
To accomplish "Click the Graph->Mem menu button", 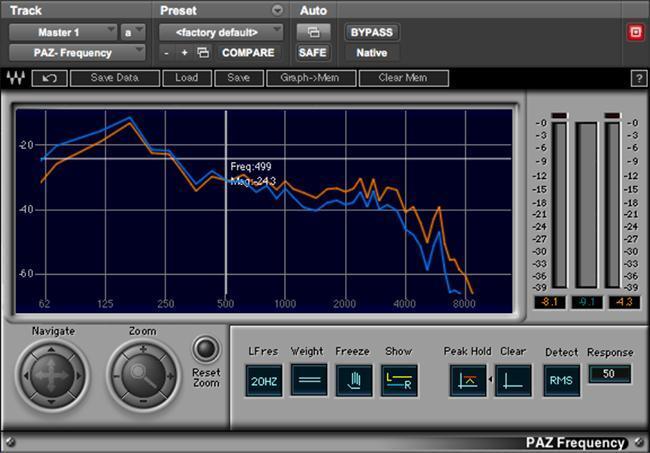I will (310, 78).
